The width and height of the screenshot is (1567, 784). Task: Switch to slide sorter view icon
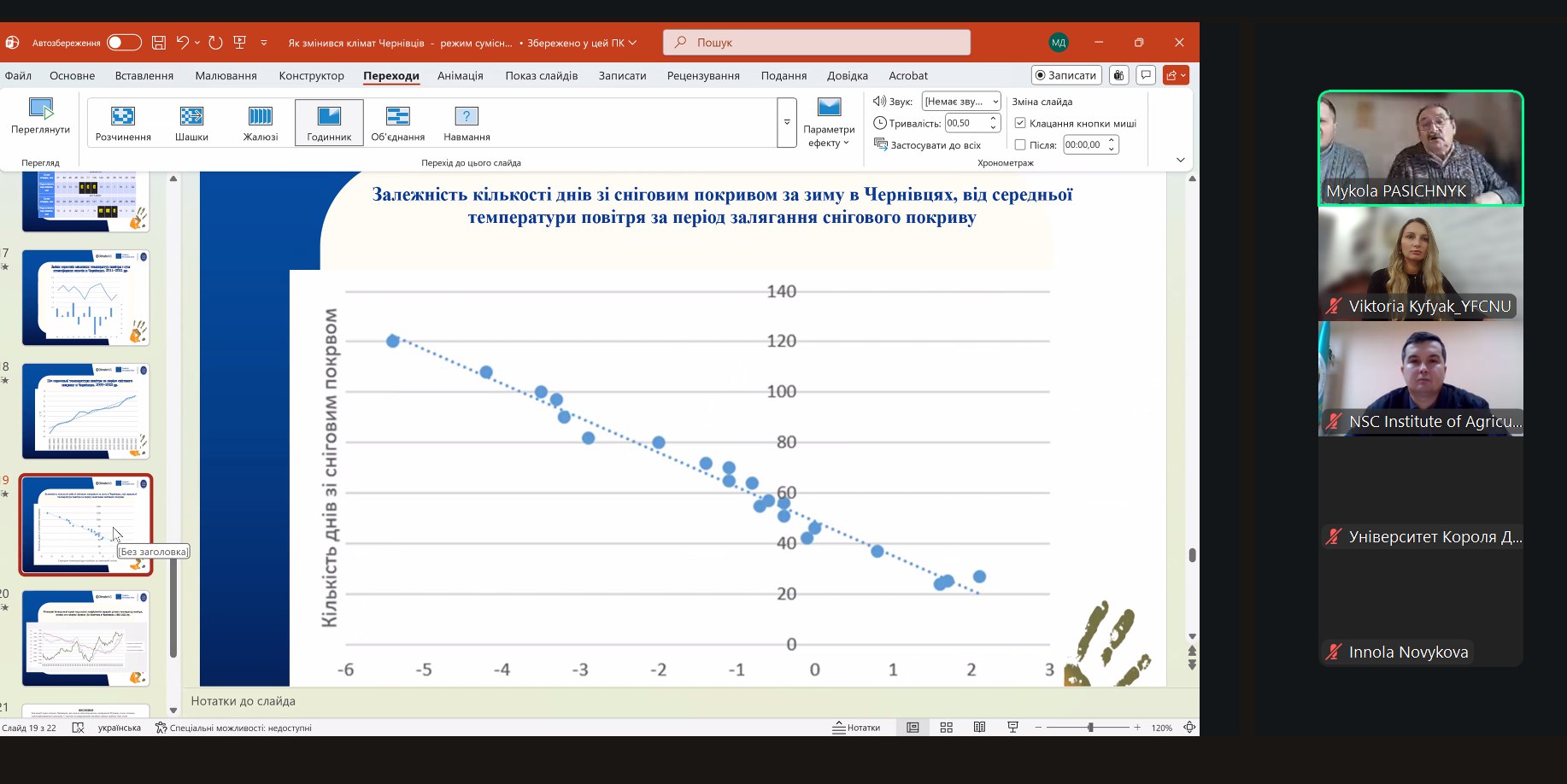(x=946, y=728)
